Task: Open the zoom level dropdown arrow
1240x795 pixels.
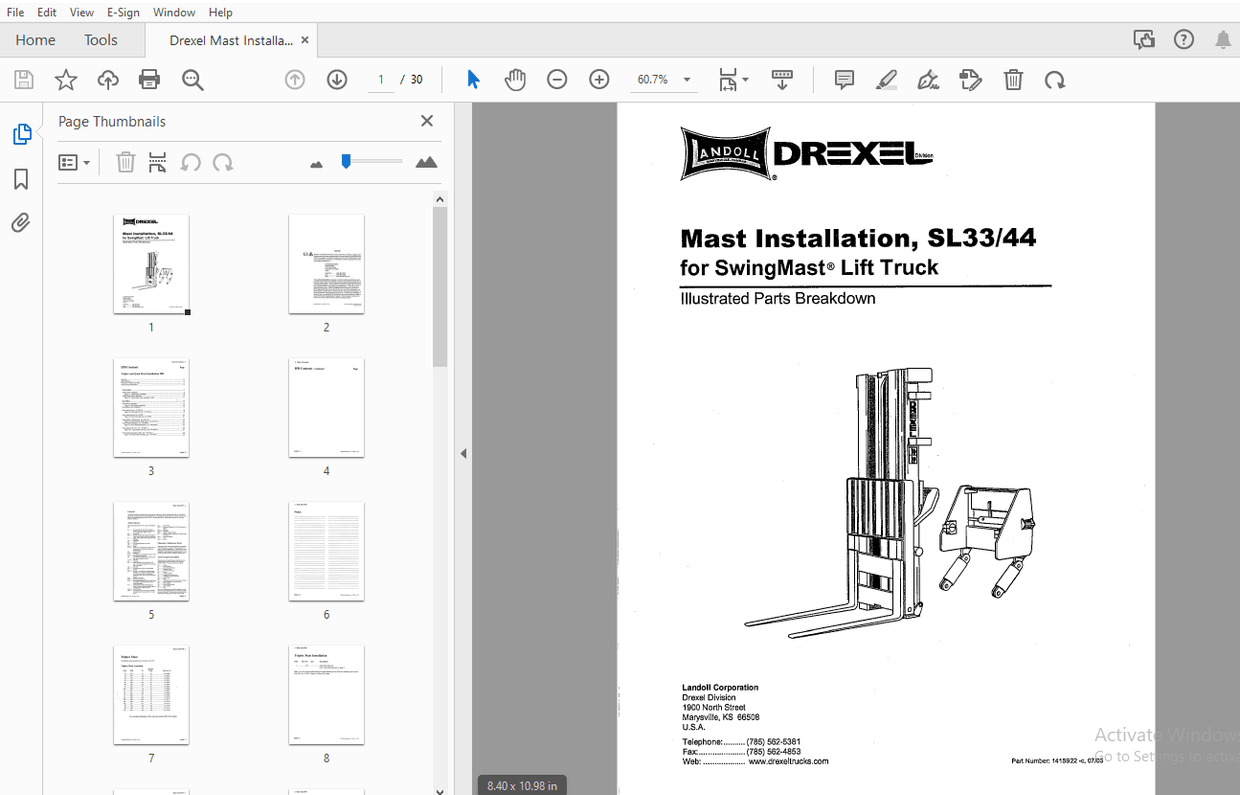Action: pyautogui.click(x=687, y=80)
